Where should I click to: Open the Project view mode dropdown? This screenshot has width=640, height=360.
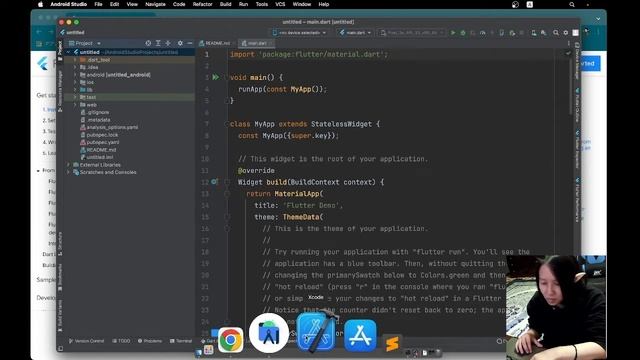click(84, 43)
